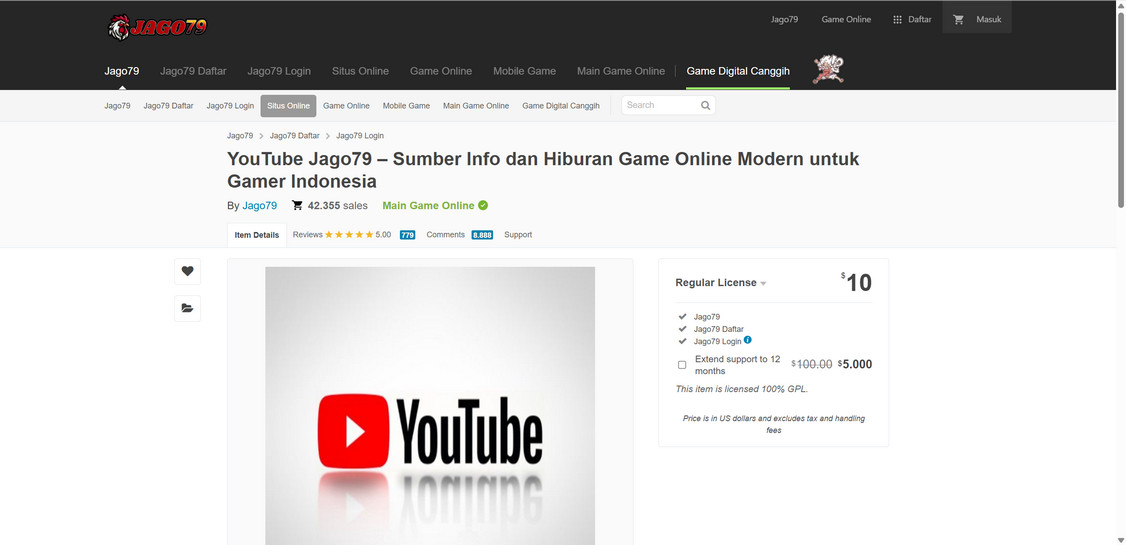The width and height of the screenshot is (1126, 545).
Task: Select Situs Online in the main dark navigation
Action: (x=360, y=71)
